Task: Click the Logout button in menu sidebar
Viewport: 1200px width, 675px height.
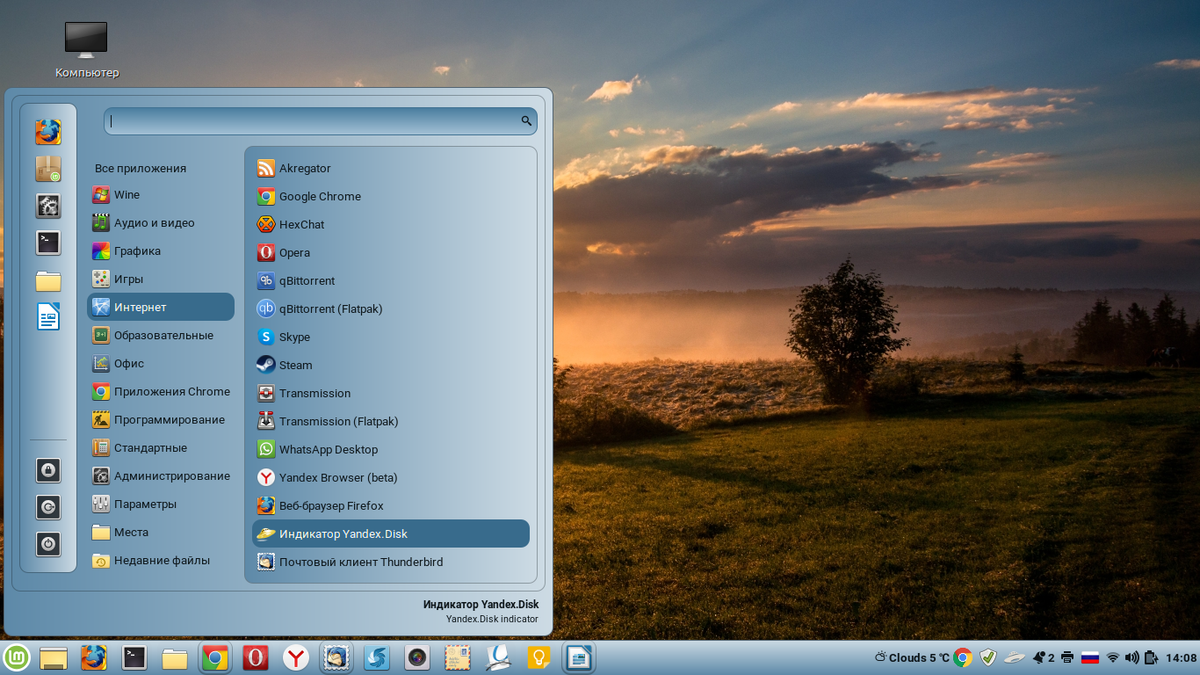Action: [x=48, y=507]
